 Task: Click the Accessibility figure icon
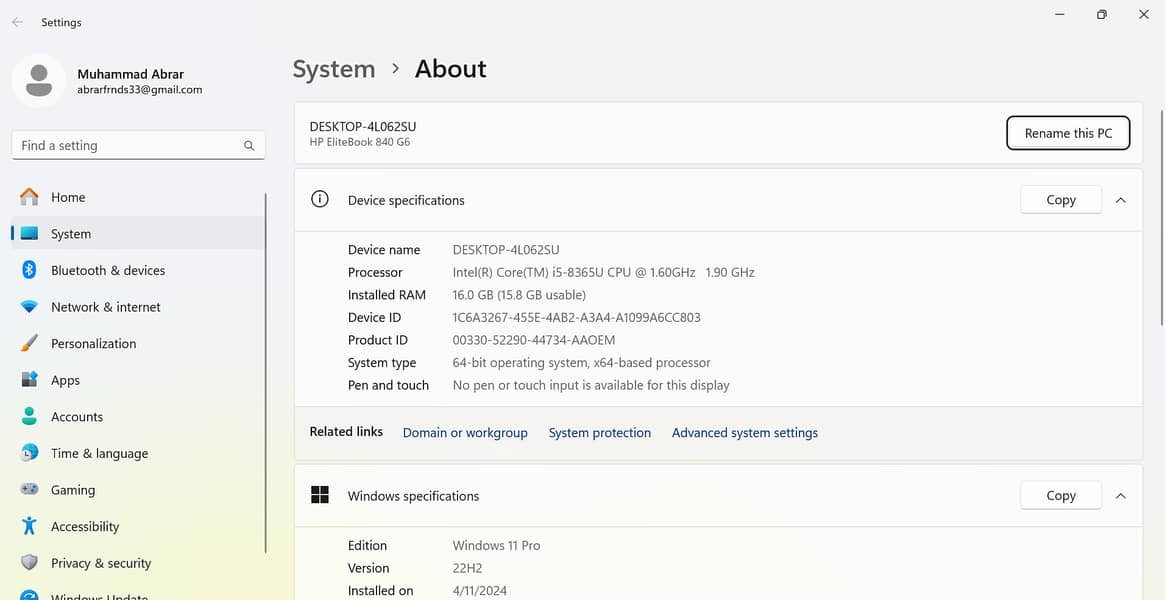point(30,526)
